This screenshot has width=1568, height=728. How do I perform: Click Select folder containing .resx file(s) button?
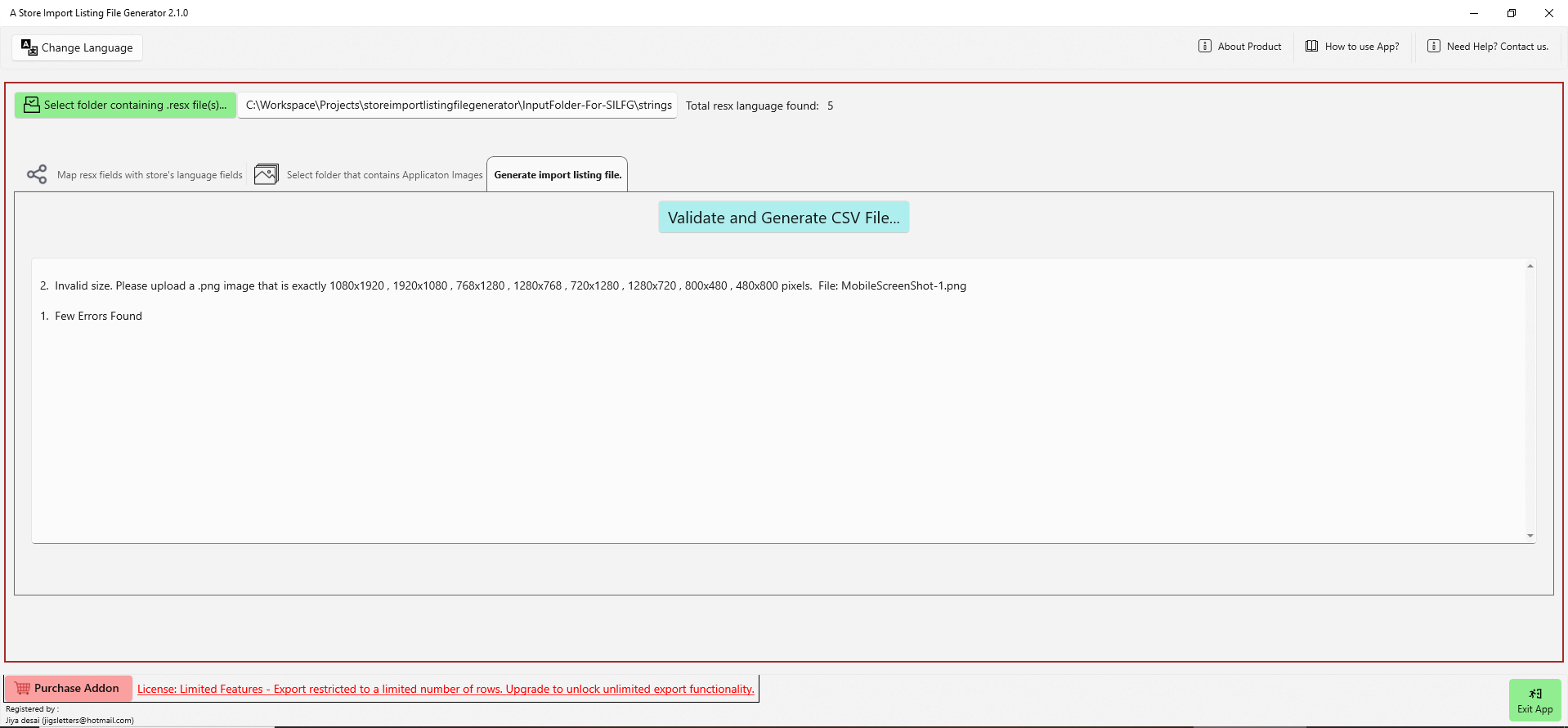(125, 105)
